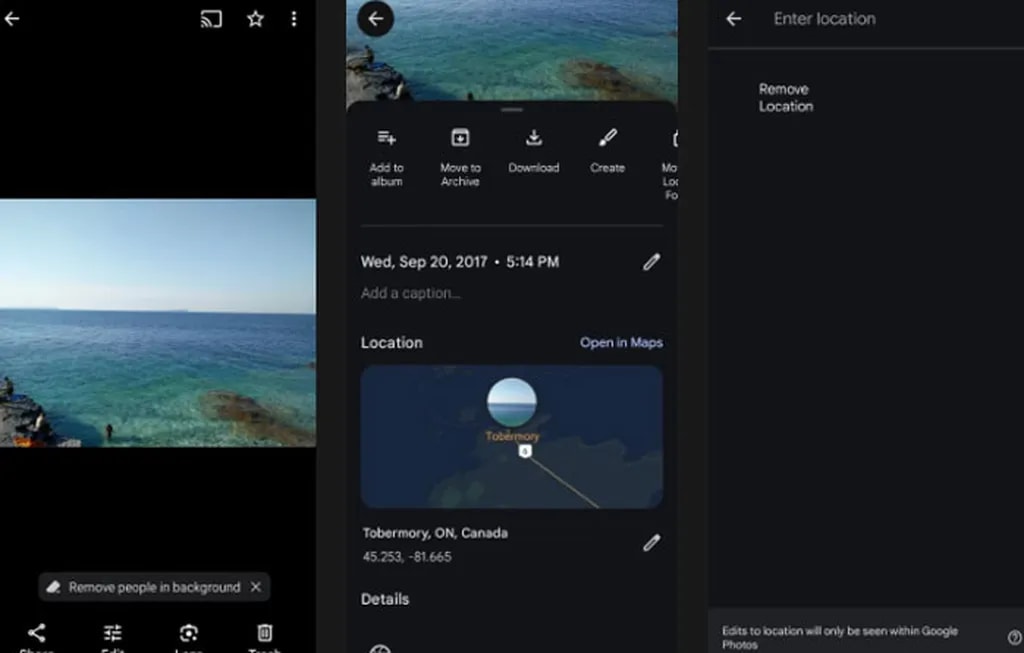Screen dimensions: 1024x653
Task: Click the help icon near the location edits notice
Action: [x=1011, y=636]
